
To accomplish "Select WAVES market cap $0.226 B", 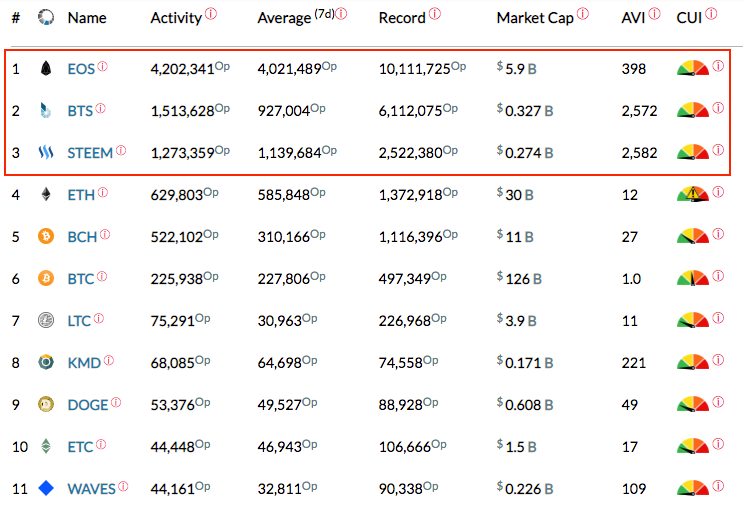I will (x=525, y=488).
